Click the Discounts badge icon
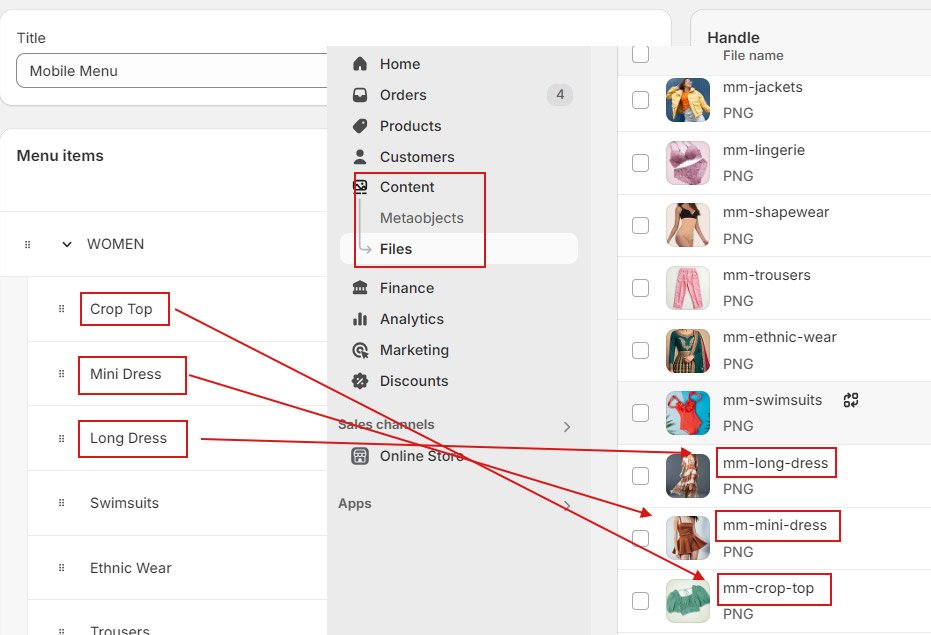This screenshot has height=635, width=931. coord(360,381)
